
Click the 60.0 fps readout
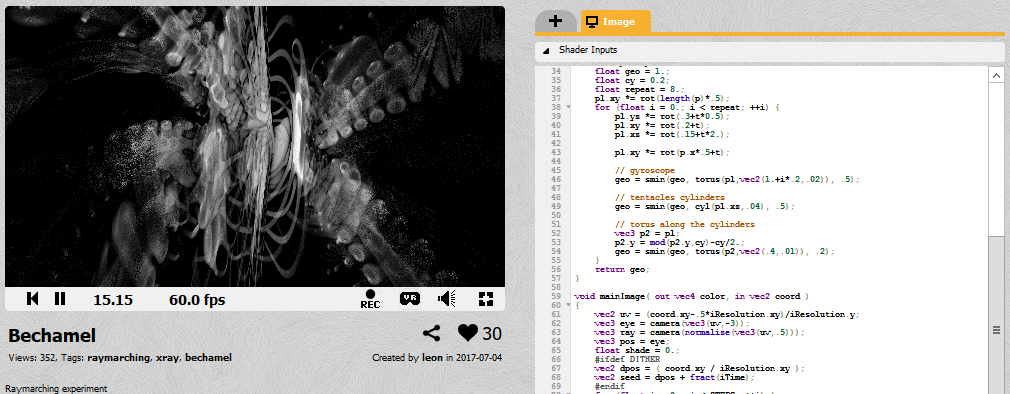pyautogui.click(x=197, y=299)
